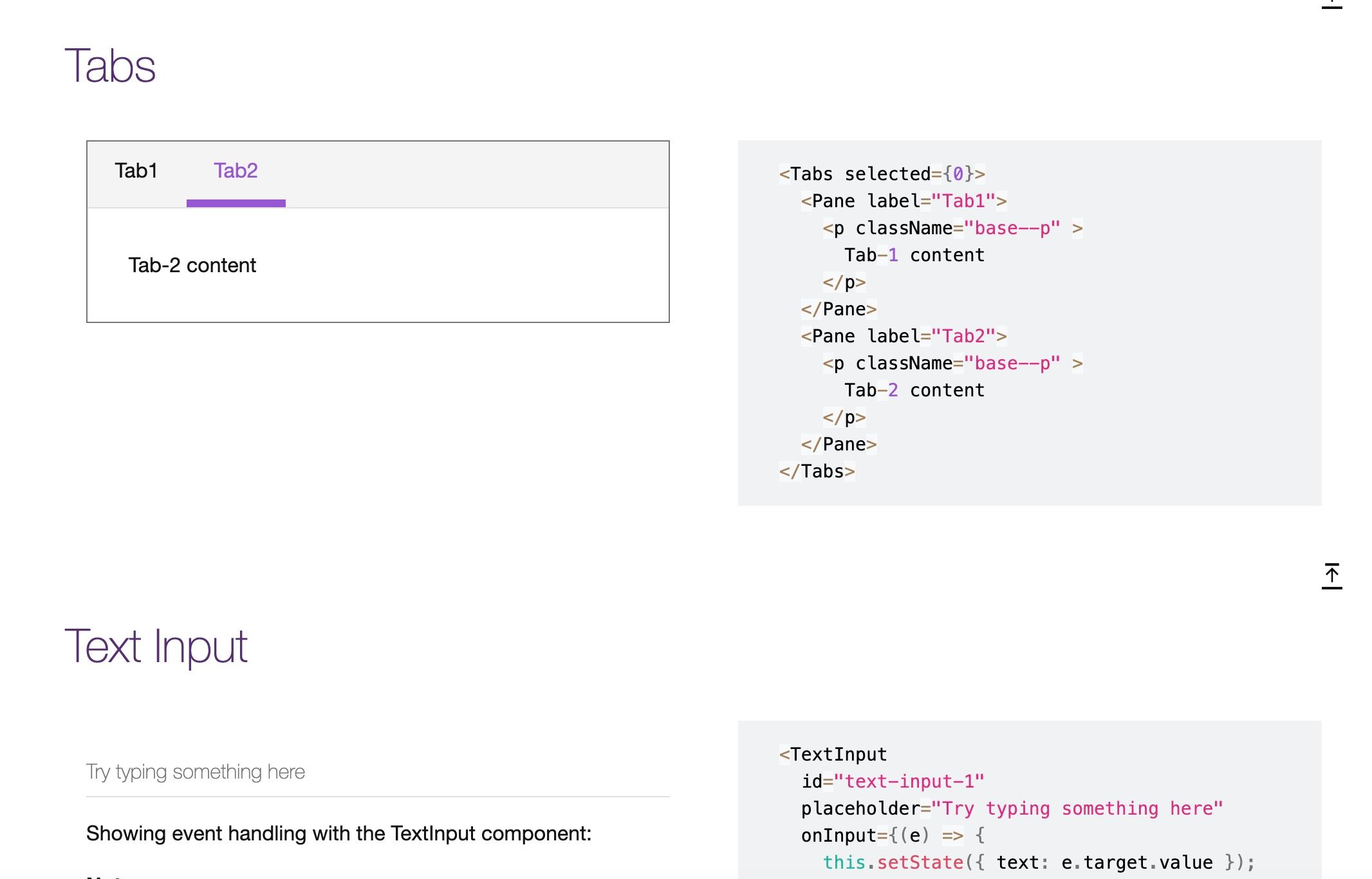
Task: Click the purple underline beneath Tab2
Action: point(236,203)
